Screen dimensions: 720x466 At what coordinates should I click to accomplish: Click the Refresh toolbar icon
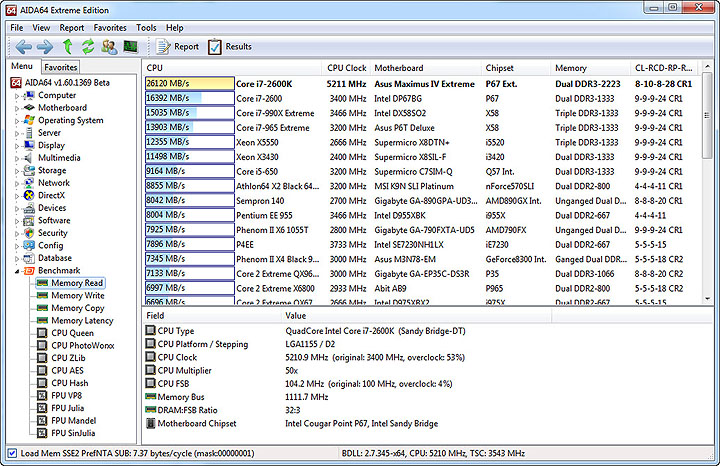click(88, 46)
